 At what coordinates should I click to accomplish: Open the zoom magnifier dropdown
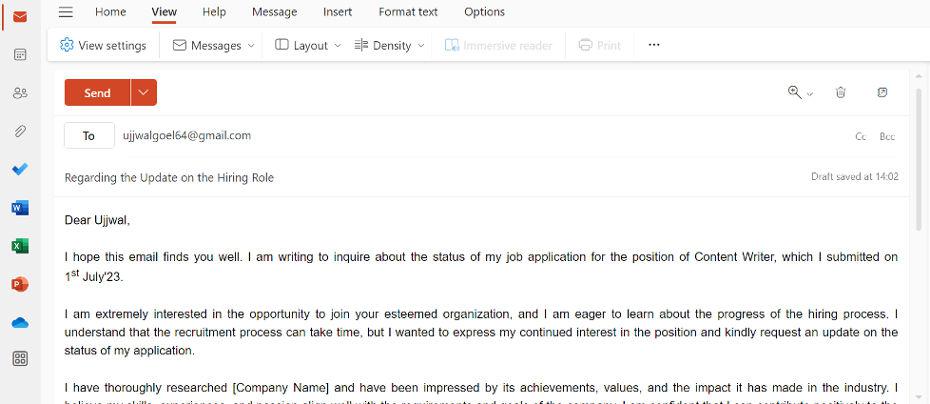tap(800, 92)
